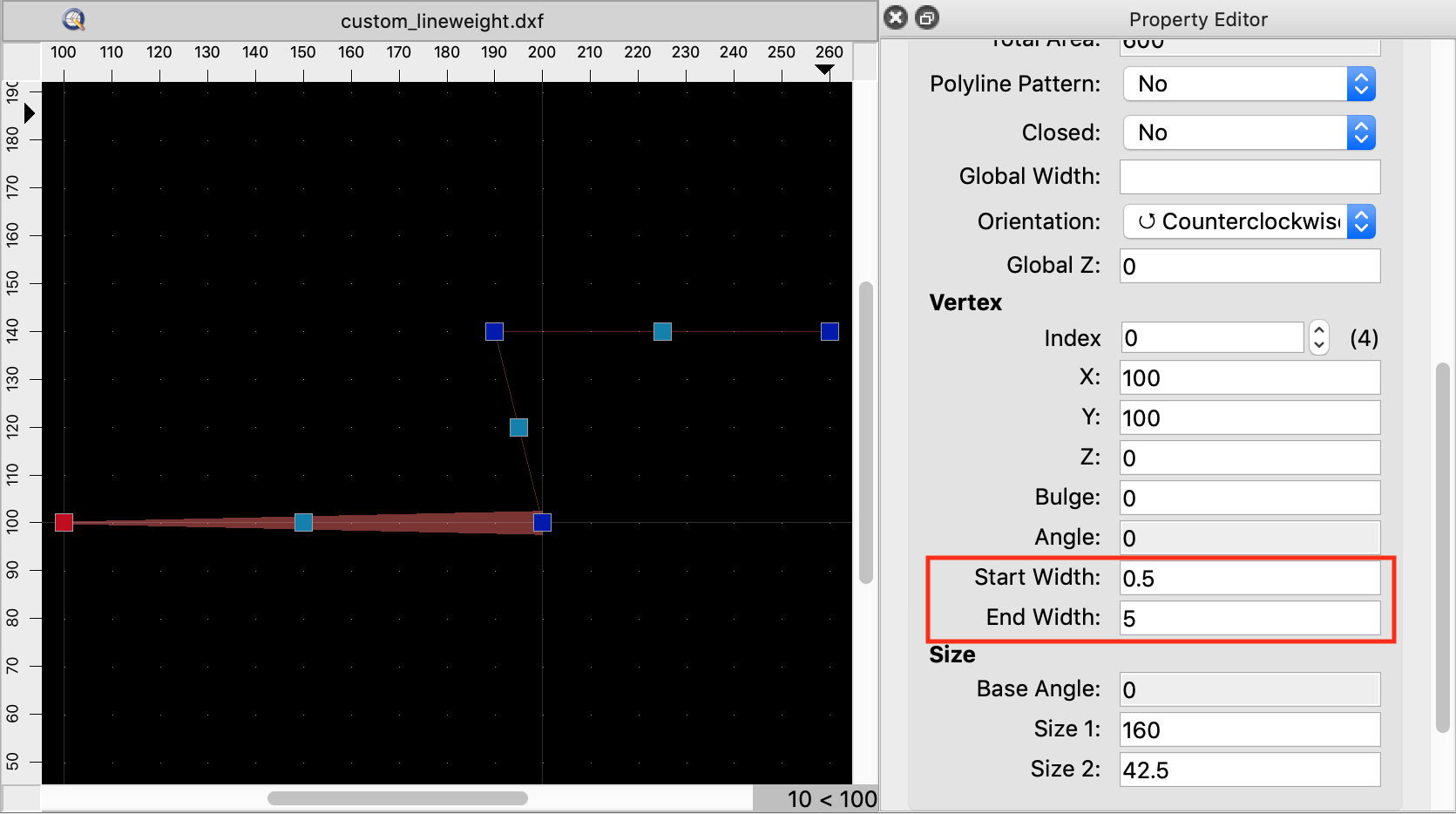This screenshot has height=814, width=1456.
Task: Click the dark blue vertex handle at the upper-left corner of the polyline
Action: pyautogui.click(x=494, y=331)
